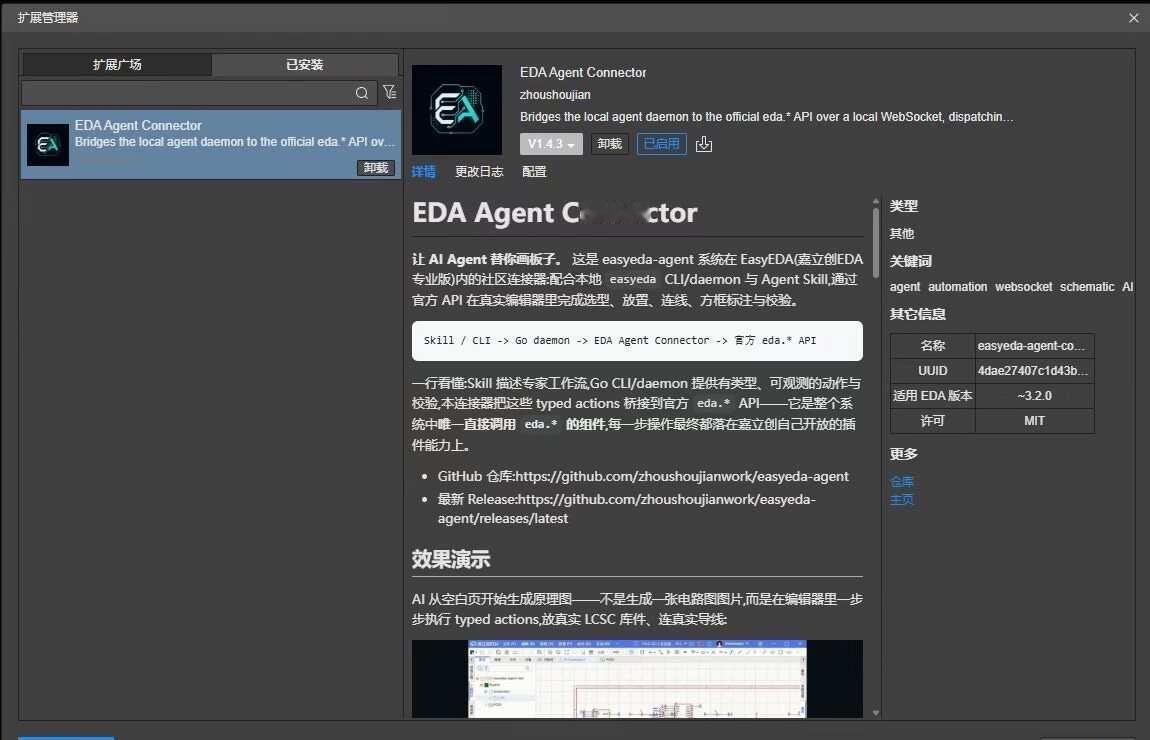The height and width of the screenshot is (740, 1150).
Task: Click the header title EDA Agent Connector
Action: 583,73
